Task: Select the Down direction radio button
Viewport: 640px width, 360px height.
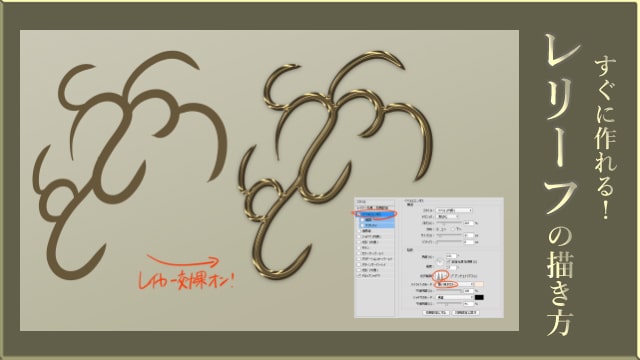Action: tap(453, 229)
